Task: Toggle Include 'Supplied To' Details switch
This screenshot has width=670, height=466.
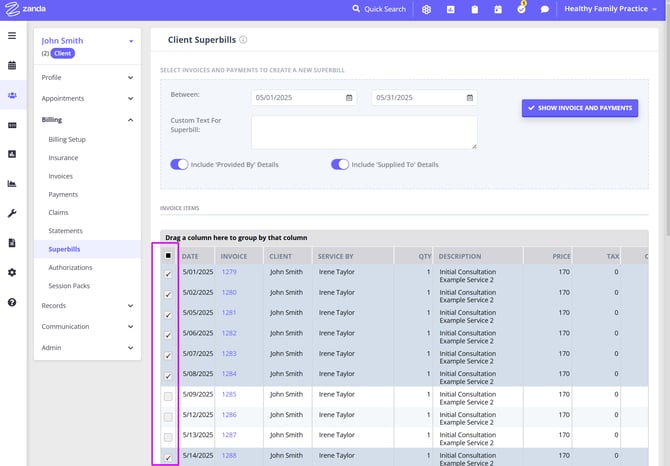Action: coord(340,164)
